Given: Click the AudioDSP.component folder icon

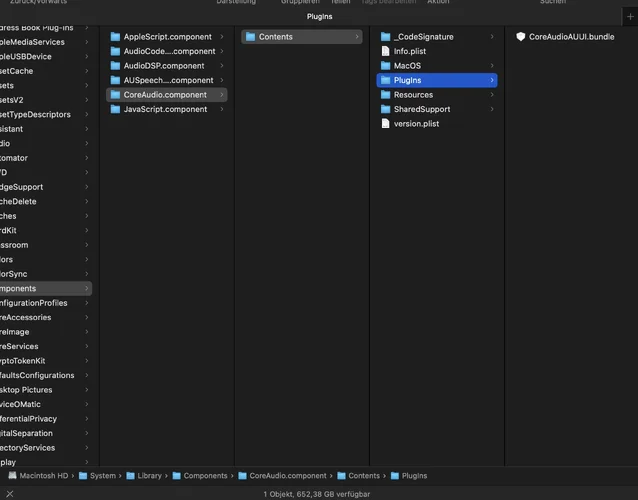Looking at the screenshot, I should [x=115, y=66].
